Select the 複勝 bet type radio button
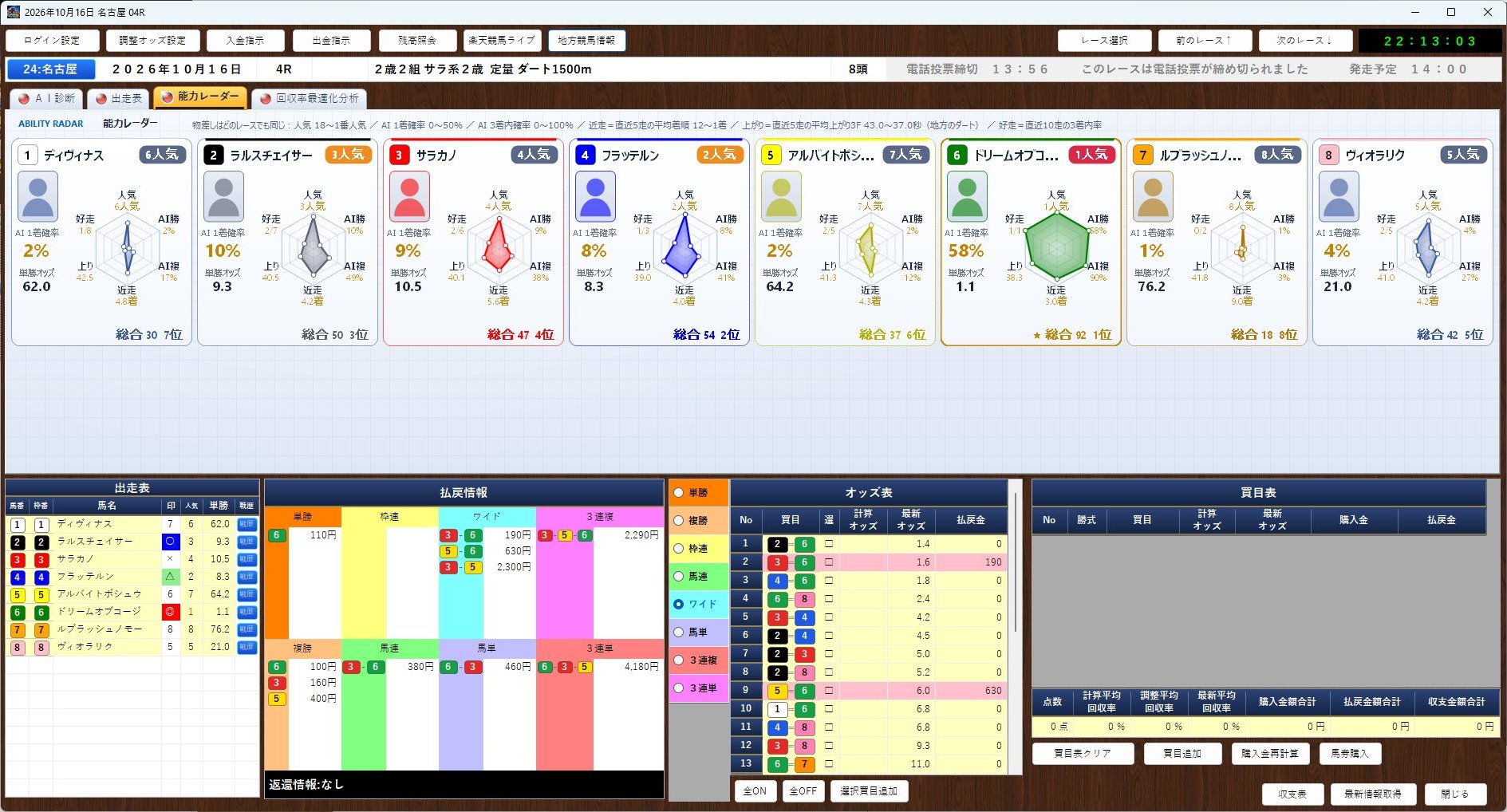 tap(679, 521)
